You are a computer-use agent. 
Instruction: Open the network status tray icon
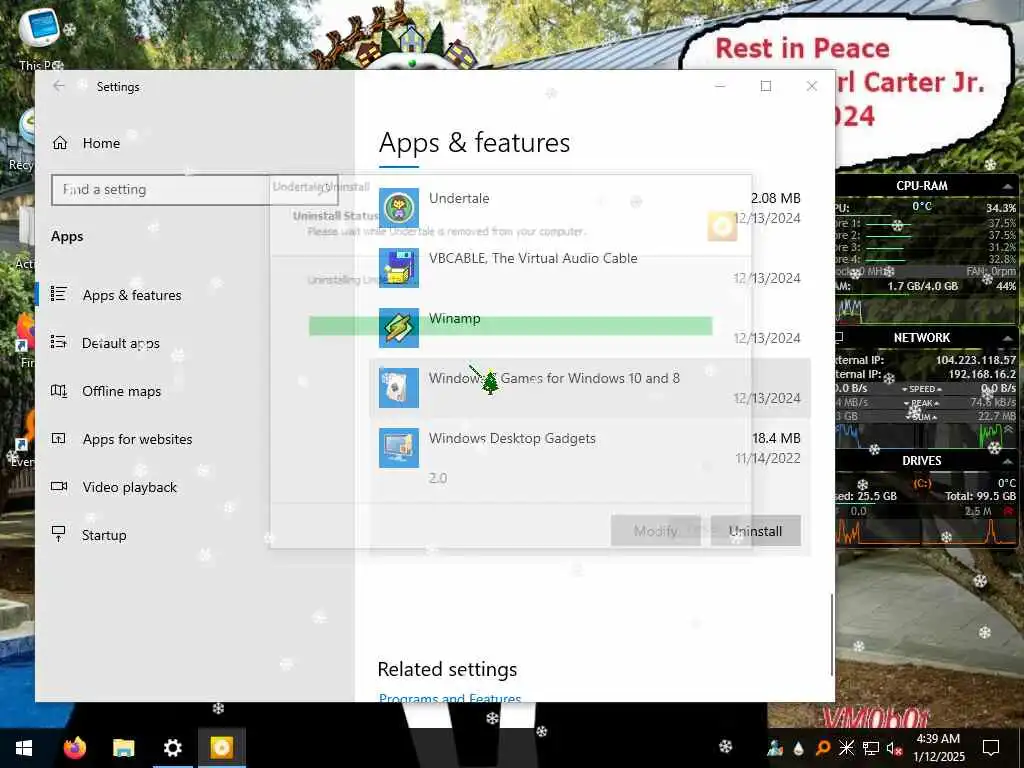[871, 748]
